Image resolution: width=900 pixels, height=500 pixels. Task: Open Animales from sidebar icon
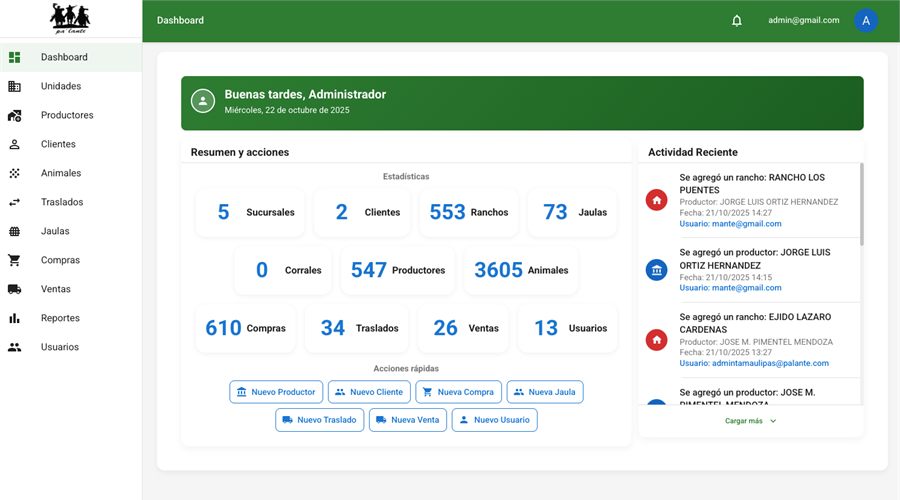(14, 173)
